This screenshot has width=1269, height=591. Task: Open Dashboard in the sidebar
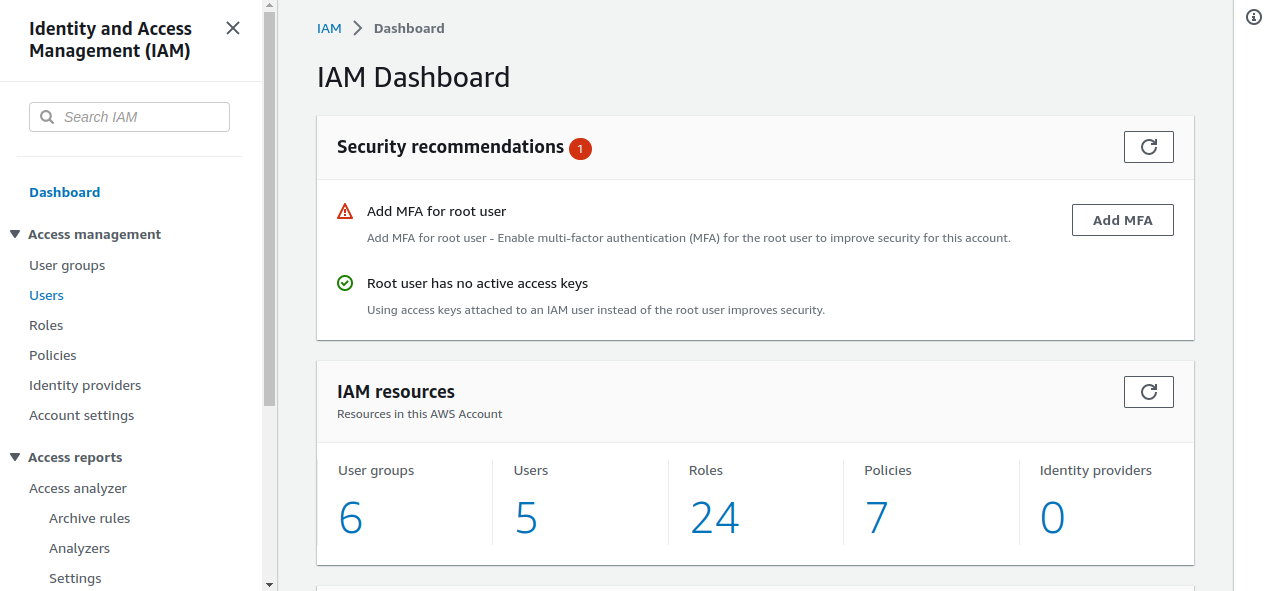(65, 192)
